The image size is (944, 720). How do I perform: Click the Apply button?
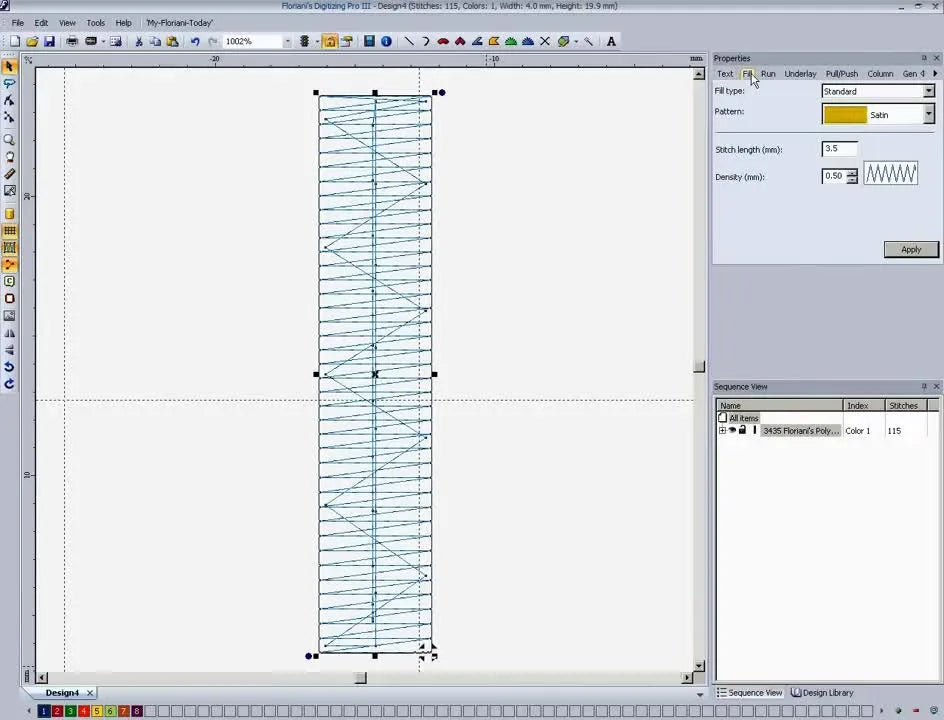(x=911, y=249)
